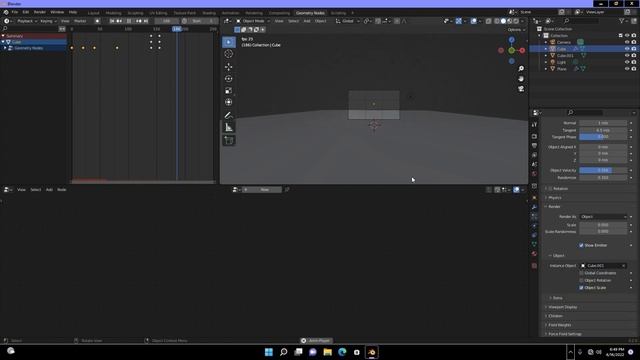Open taskbar Search magnifier
This screenshot has width=640, height=360.
coord(283,352)
